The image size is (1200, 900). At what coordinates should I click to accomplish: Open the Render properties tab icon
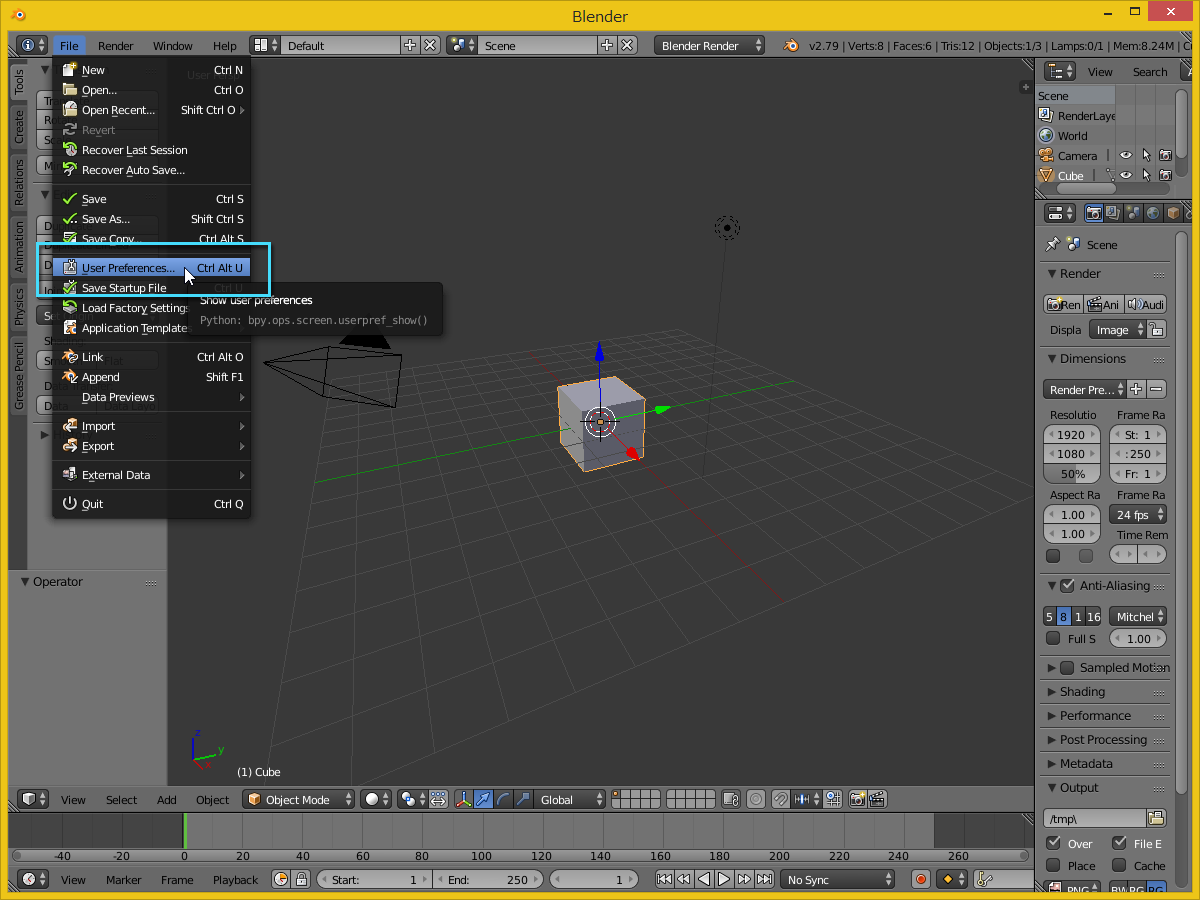(x=1094, y=213)
